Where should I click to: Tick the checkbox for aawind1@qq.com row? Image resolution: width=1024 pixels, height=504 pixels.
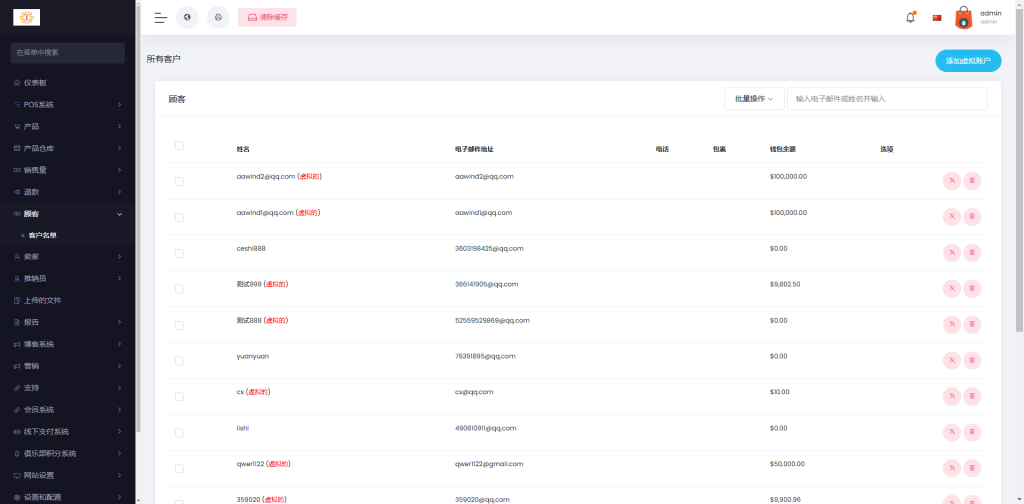(x=179, y=217)
